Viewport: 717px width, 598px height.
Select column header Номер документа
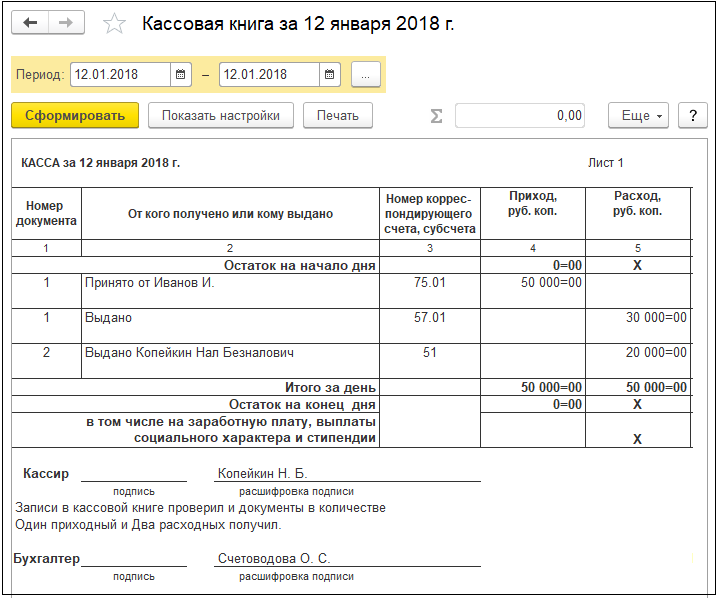[x=46, y=213]
